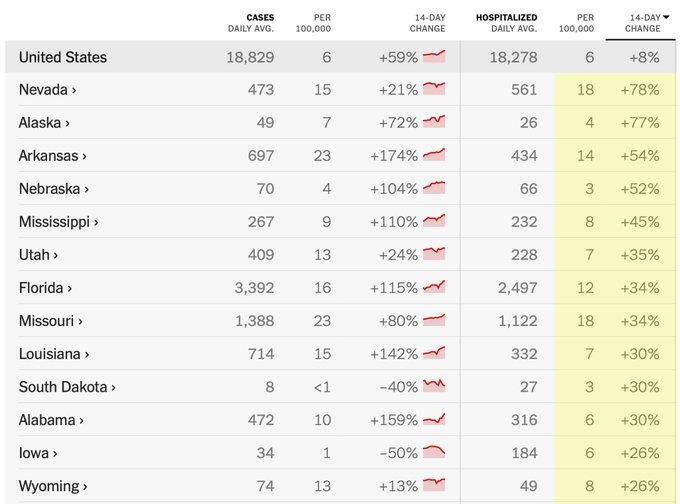Viewport: 680px width, 504px height.
Task: Click the United States cases sparkline
Action: pos(434,57)
